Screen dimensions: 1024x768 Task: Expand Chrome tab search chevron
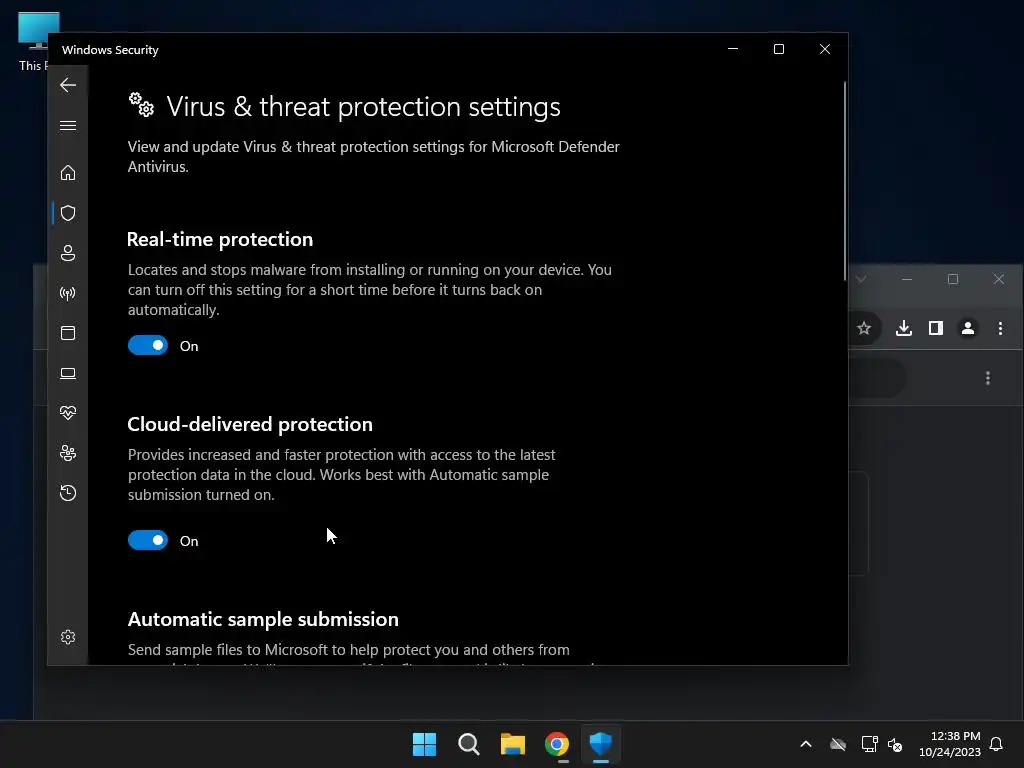point(861,279)
